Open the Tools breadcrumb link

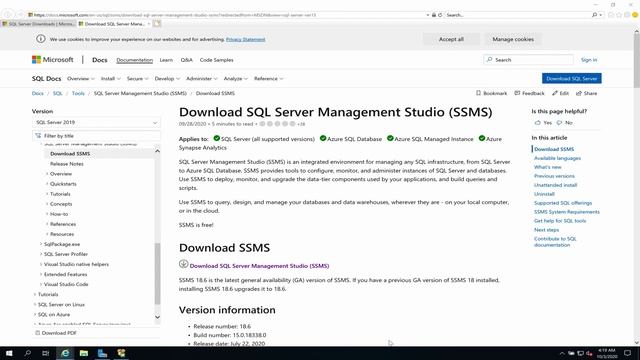[x=78, y=93]
